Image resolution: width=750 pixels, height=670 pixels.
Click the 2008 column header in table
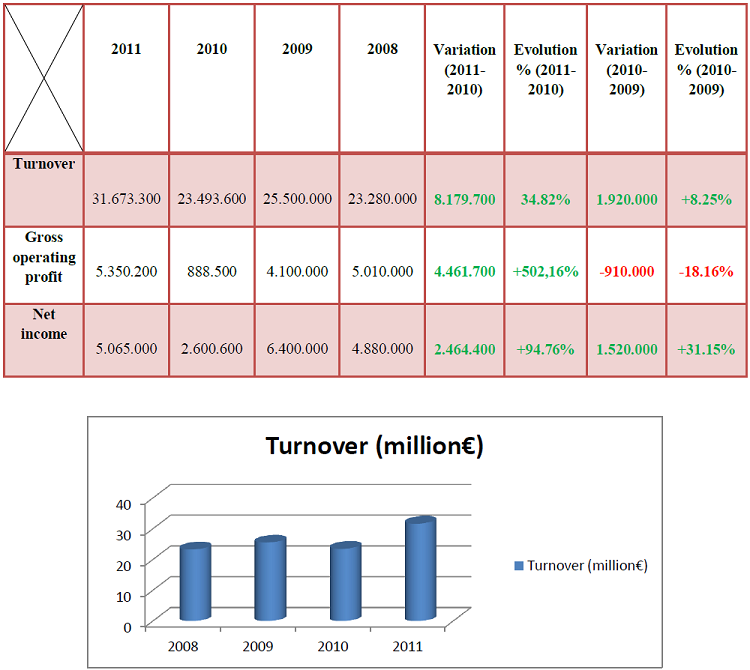[382, 50]
